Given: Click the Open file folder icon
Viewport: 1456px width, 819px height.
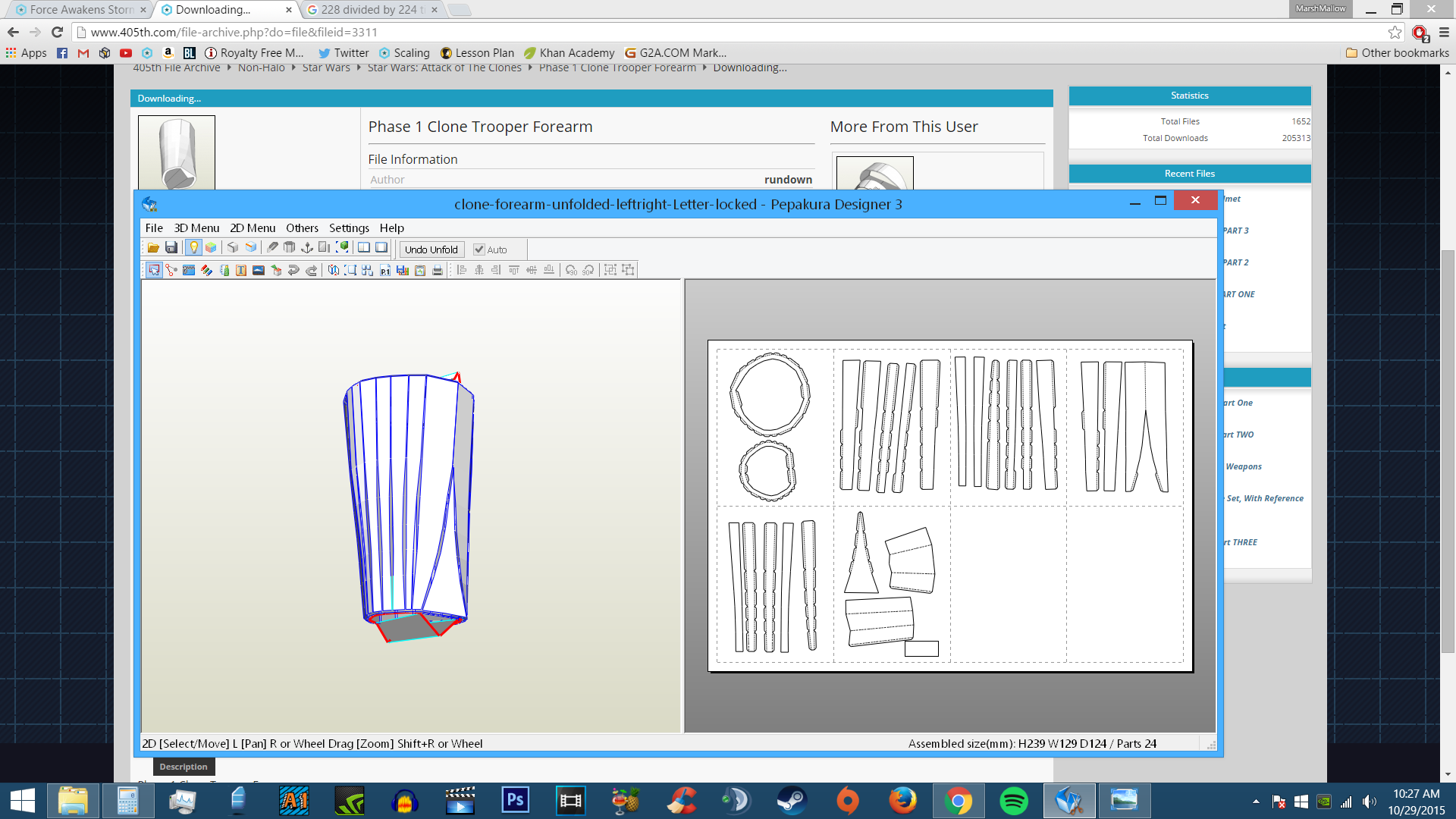Looking at the screenshot, I should pos(153,248).
